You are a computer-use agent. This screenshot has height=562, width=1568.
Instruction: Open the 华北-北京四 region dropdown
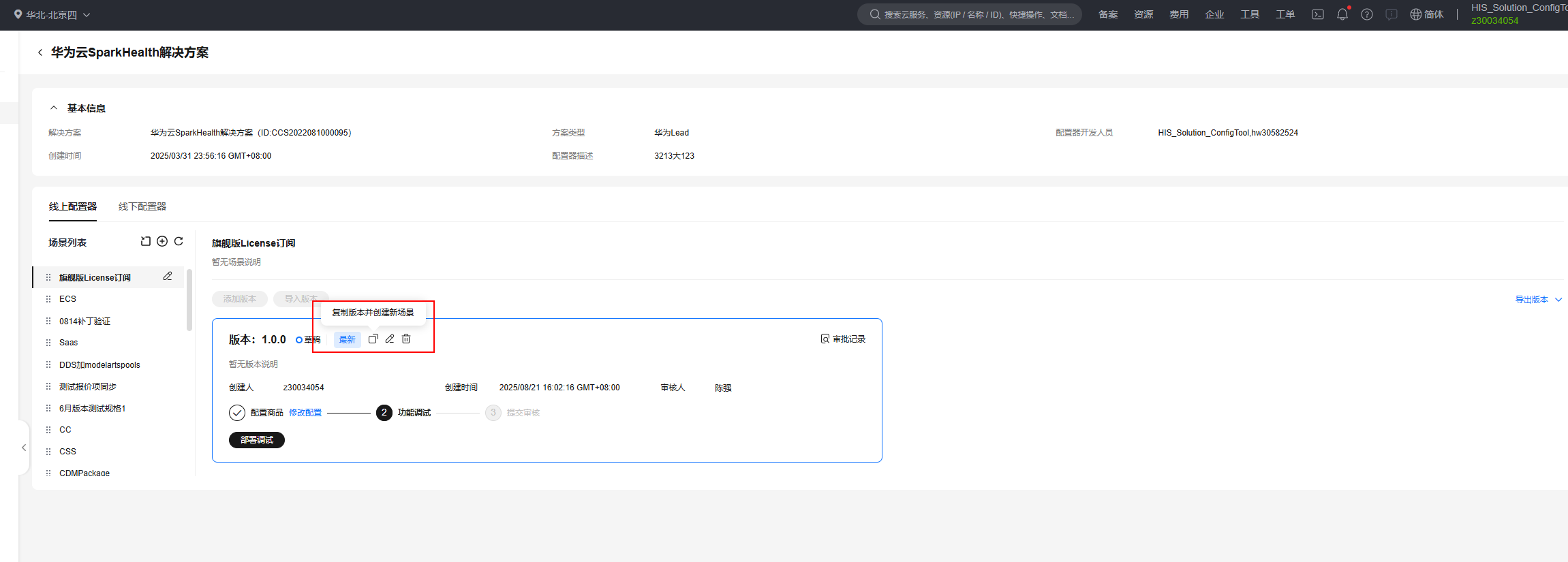click(52, 14)
